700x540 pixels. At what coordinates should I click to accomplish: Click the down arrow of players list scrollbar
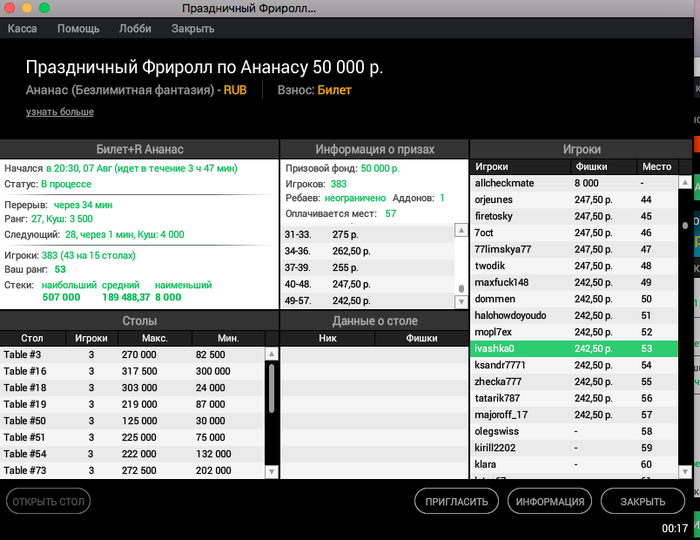(x=685, y=471)
